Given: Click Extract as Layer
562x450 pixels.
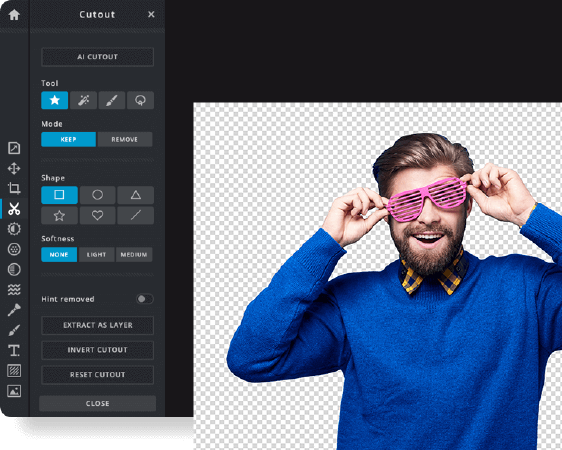Looking at the screenshot, I should [97, 325].
